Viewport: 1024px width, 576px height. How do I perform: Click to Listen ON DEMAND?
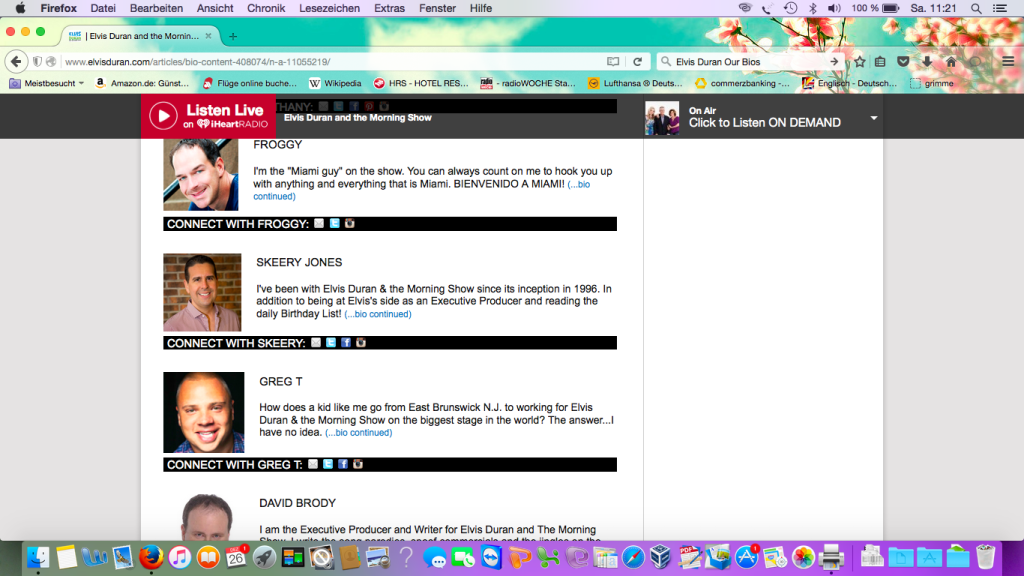click(764, 123)
